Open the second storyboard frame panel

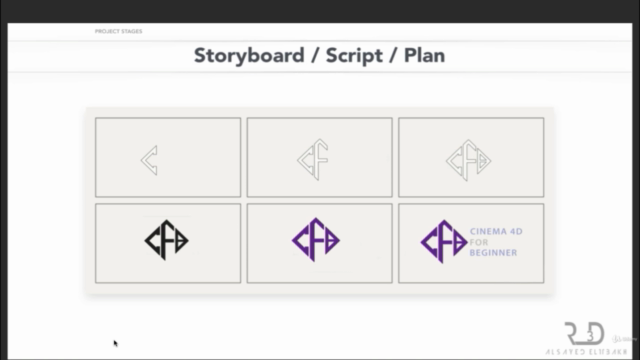[320, 158]
